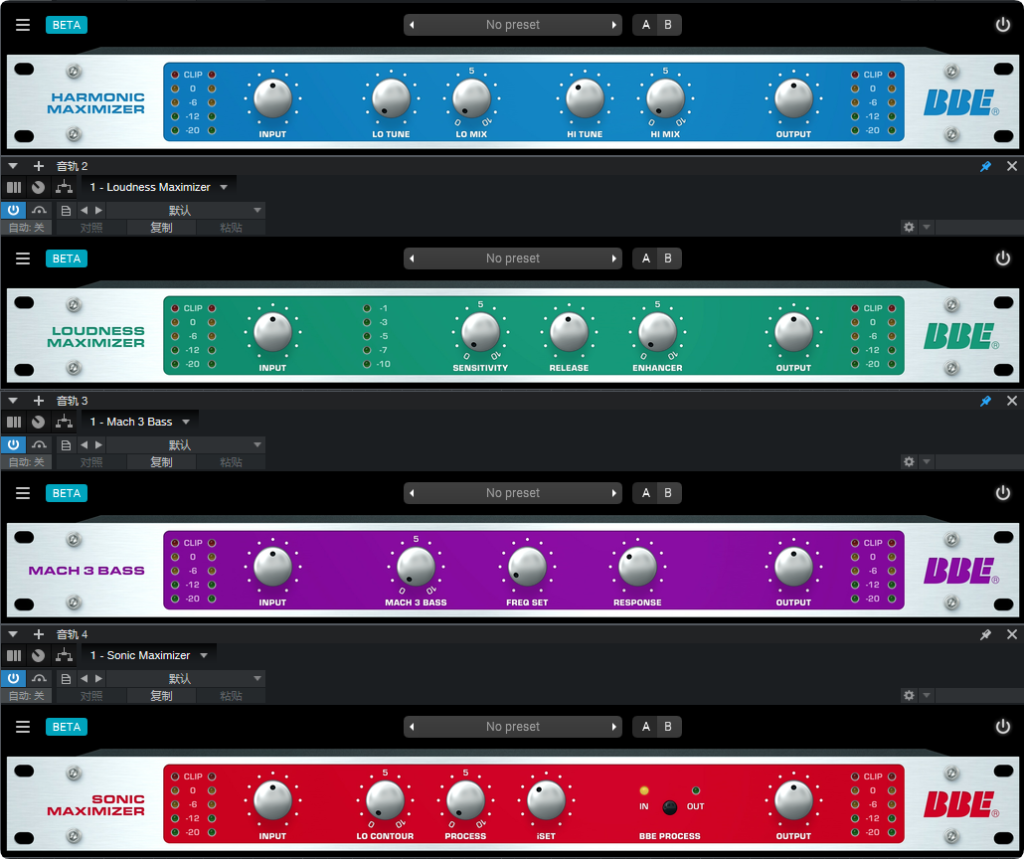The height and width of the screenshot is (859, 1024).
Task: Select previous preset in Harmonic Maximizer
Action: [x=412, y=25]
